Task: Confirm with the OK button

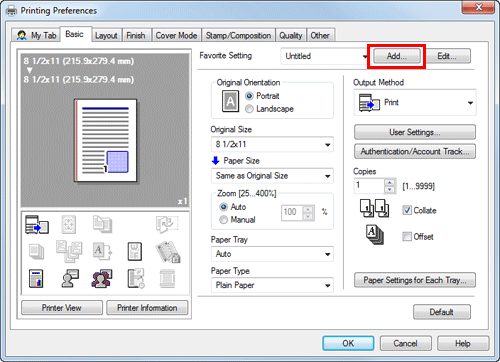Action: (x=348, y=343)
